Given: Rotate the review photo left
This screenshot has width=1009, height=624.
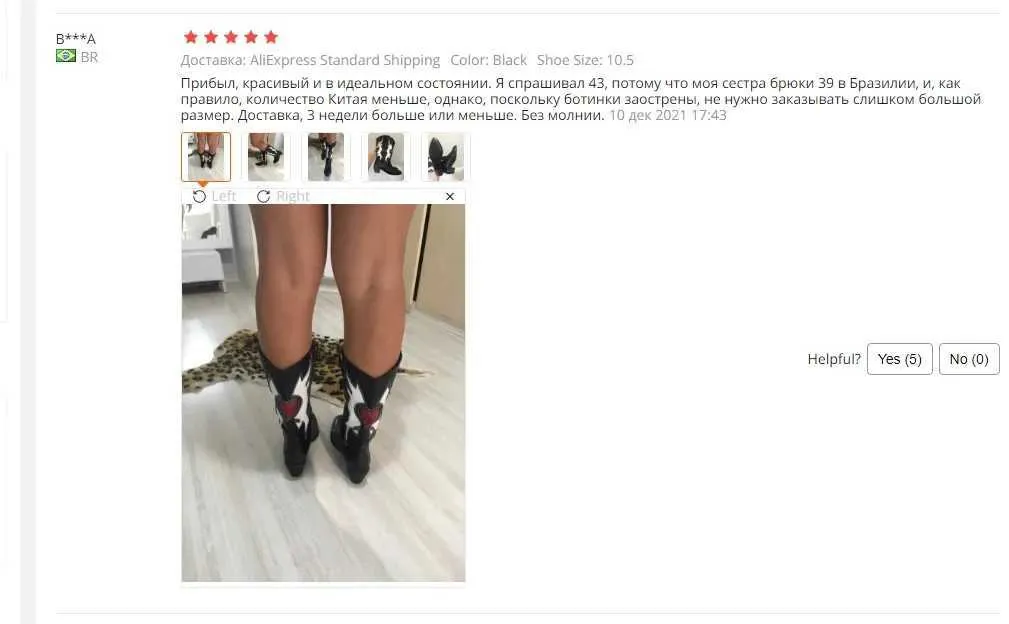Looking at the screenshot, I should click(214, 196).
